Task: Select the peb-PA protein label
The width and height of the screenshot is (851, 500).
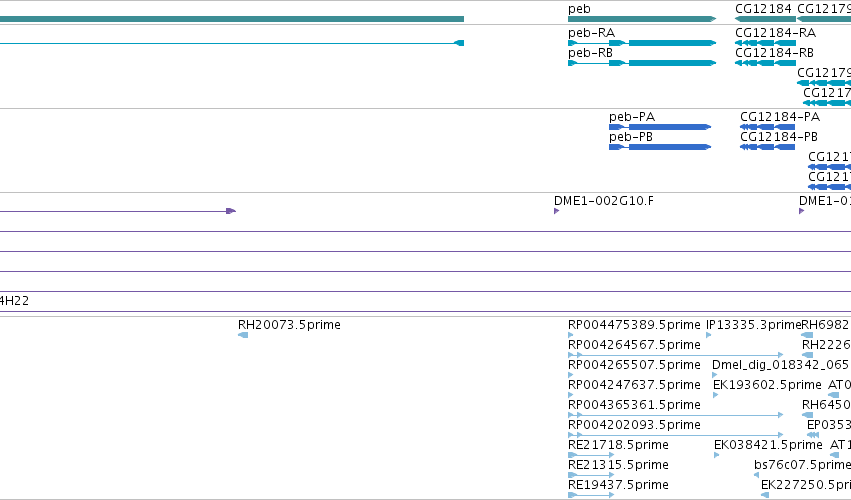Action: pos(632,117)
